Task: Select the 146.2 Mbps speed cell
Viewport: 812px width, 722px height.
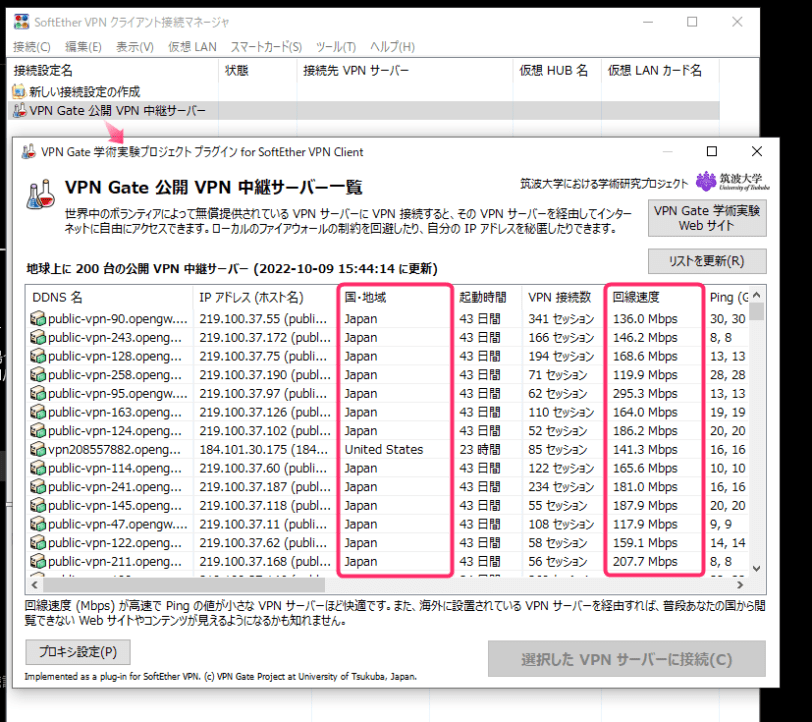Action: click(x=645, y=338)
